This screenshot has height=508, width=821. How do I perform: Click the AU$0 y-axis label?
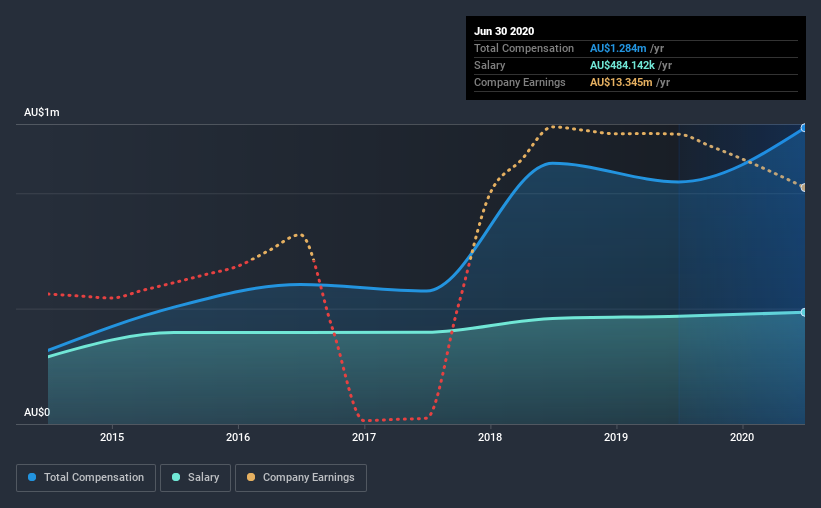click(37, 412)
